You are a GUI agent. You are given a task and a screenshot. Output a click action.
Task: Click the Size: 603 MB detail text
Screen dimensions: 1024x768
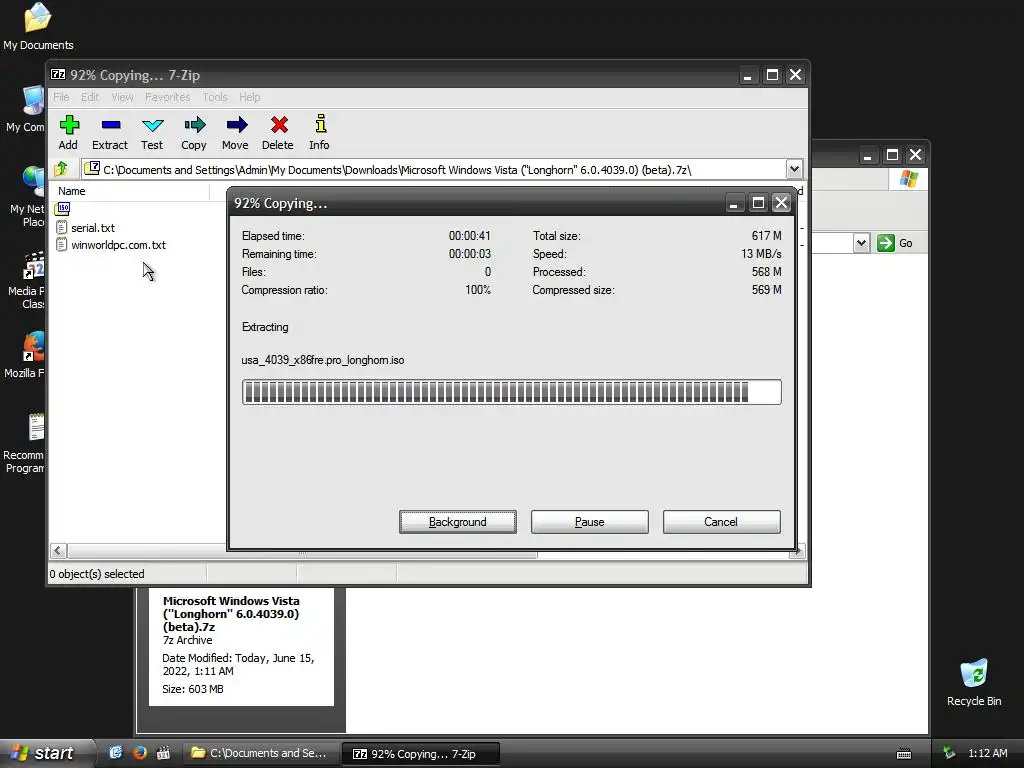click(193, 689)
